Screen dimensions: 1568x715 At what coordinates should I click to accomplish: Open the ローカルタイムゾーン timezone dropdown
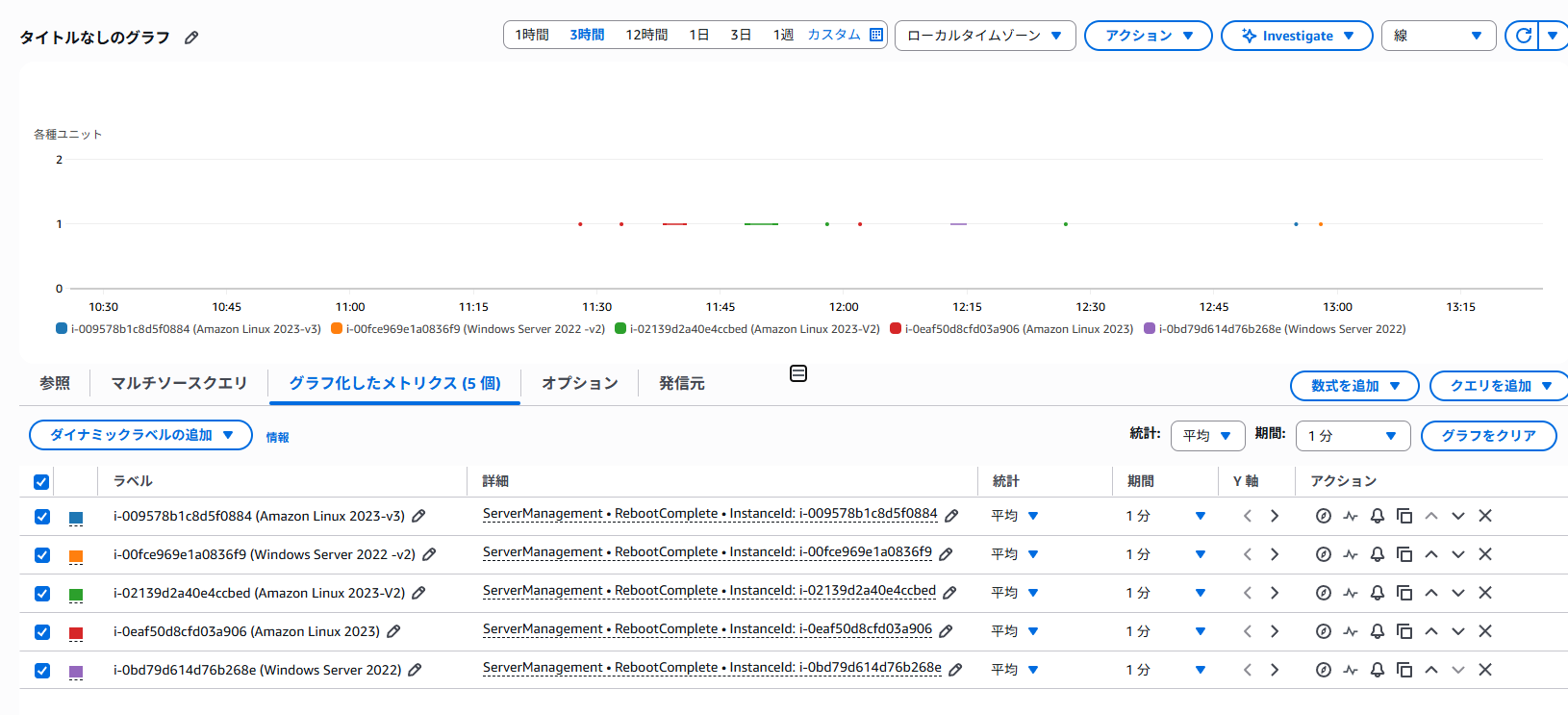coord(985,36)
